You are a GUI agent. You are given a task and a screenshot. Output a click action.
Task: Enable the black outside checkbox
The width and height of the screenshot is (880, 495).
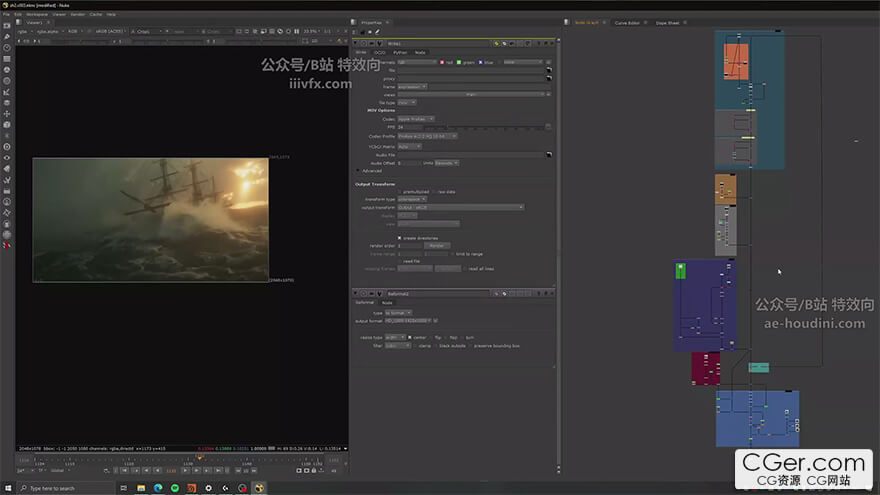tap(437, 345)
